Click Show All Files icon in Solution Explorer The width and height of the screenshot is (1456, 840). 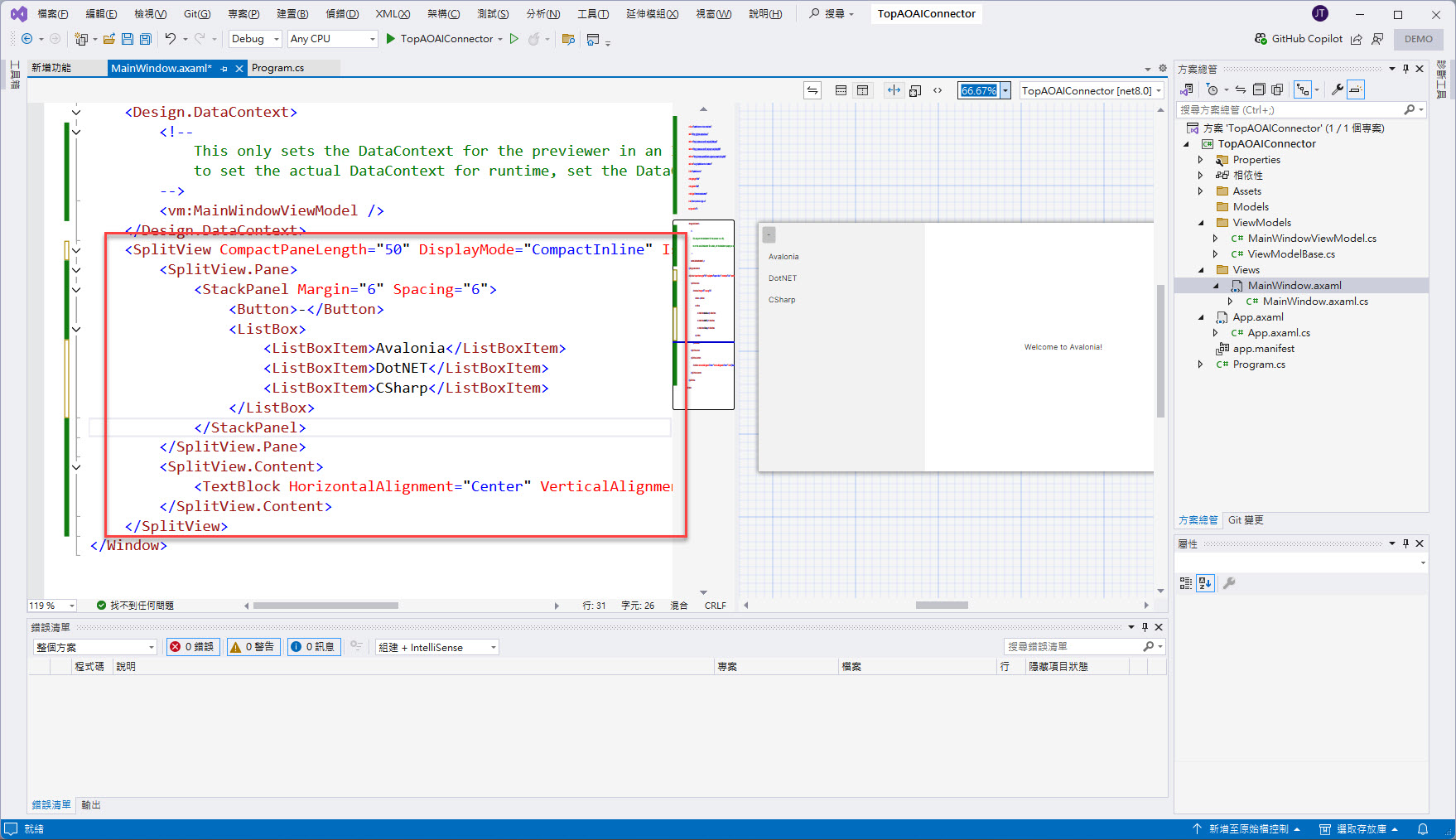coord(1277,89)
